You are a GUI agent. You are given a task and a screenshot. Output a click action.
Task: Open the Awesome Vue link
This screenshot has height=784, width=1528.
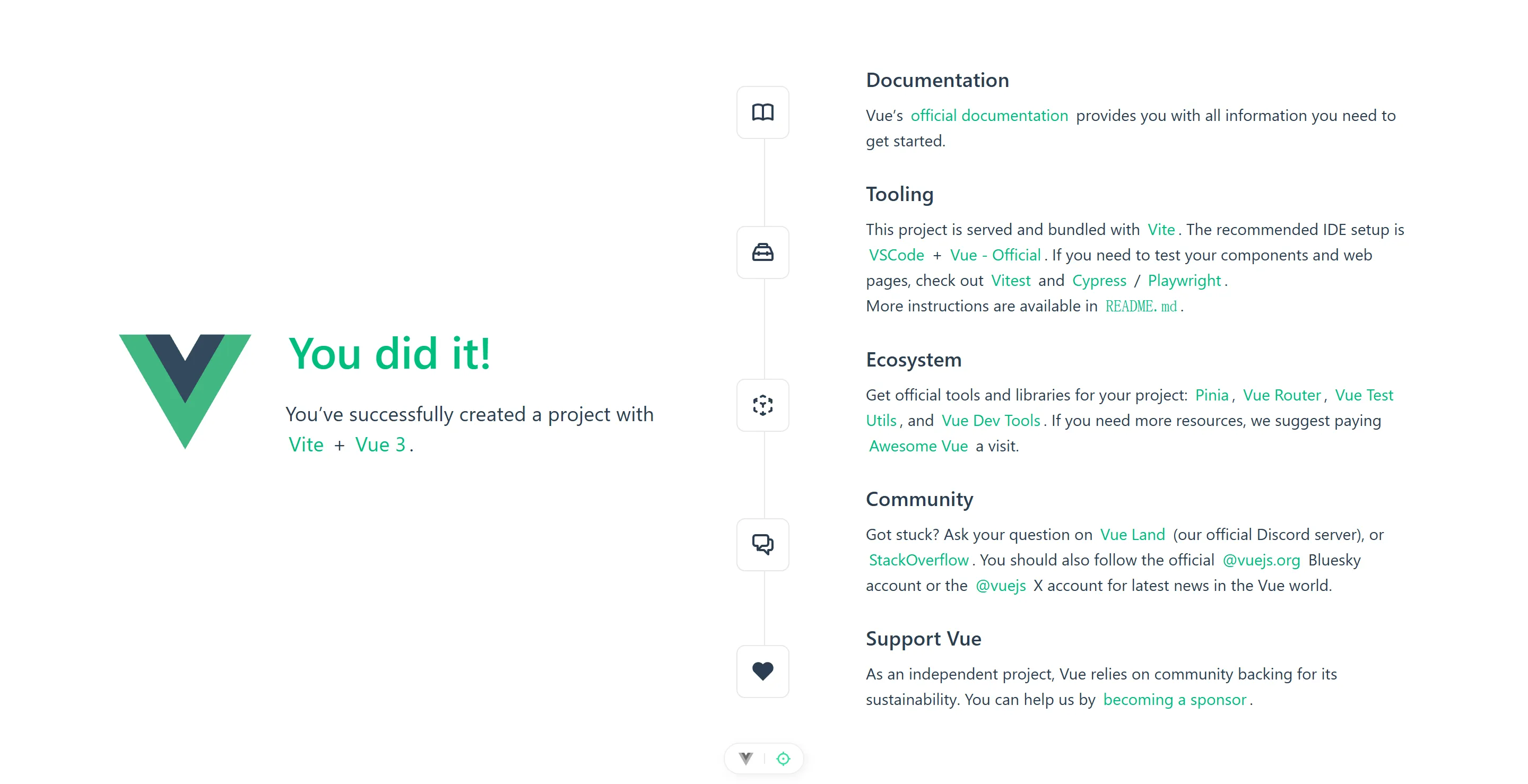(x=918, y=446)
